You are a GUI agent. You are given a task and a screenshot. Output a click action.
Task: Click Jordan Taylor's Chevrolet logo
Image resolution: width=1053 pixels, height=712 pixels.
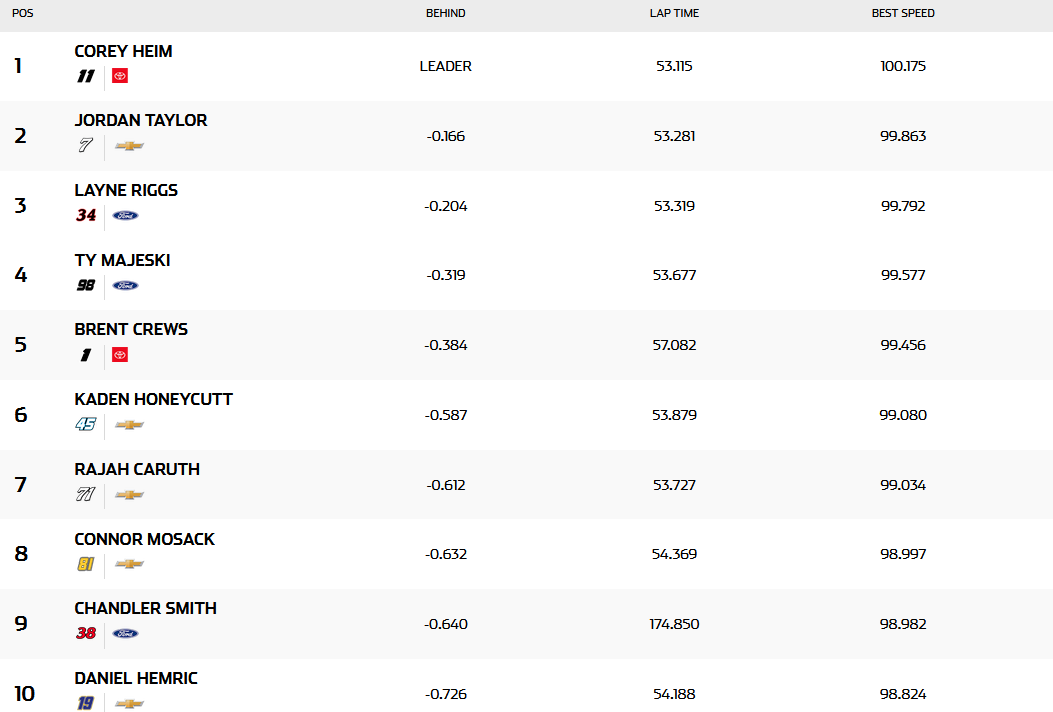point(129,146)
